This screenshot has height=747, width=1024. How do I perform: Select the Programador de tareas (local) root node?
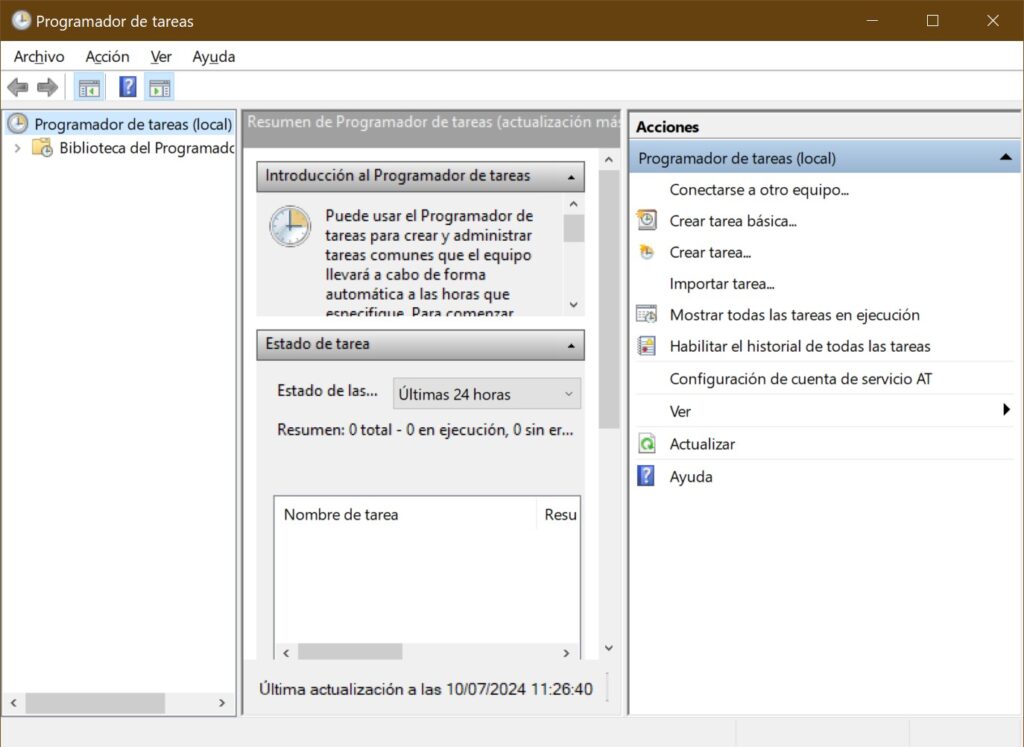click(120, 124)
